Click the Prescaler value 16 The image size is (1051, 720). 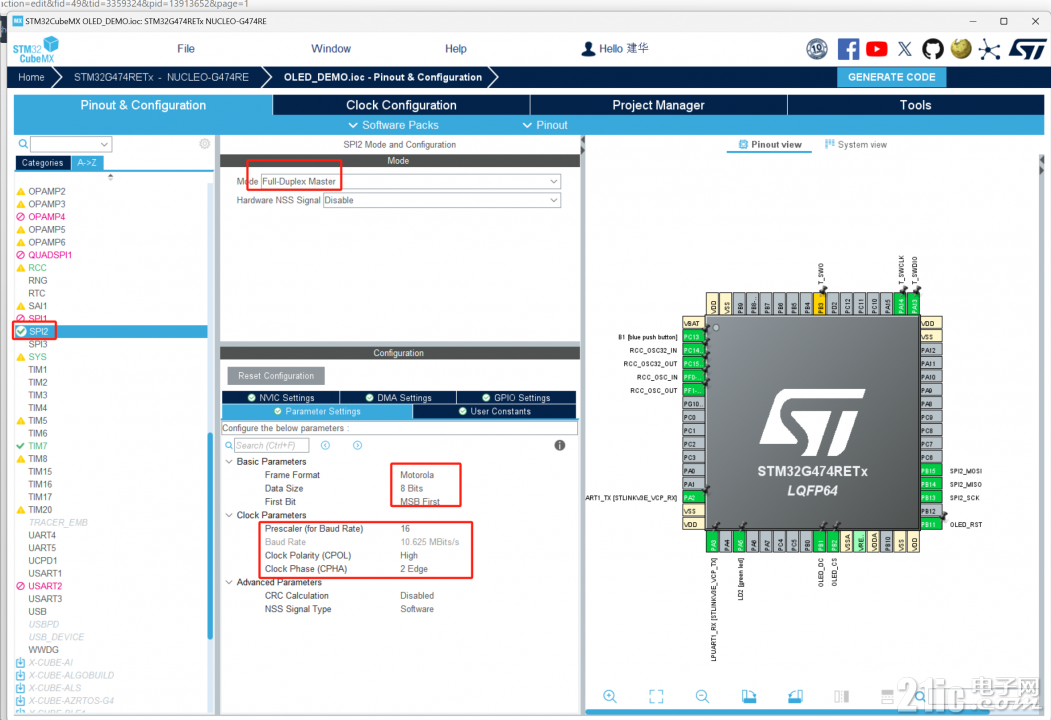click(405, 528)
